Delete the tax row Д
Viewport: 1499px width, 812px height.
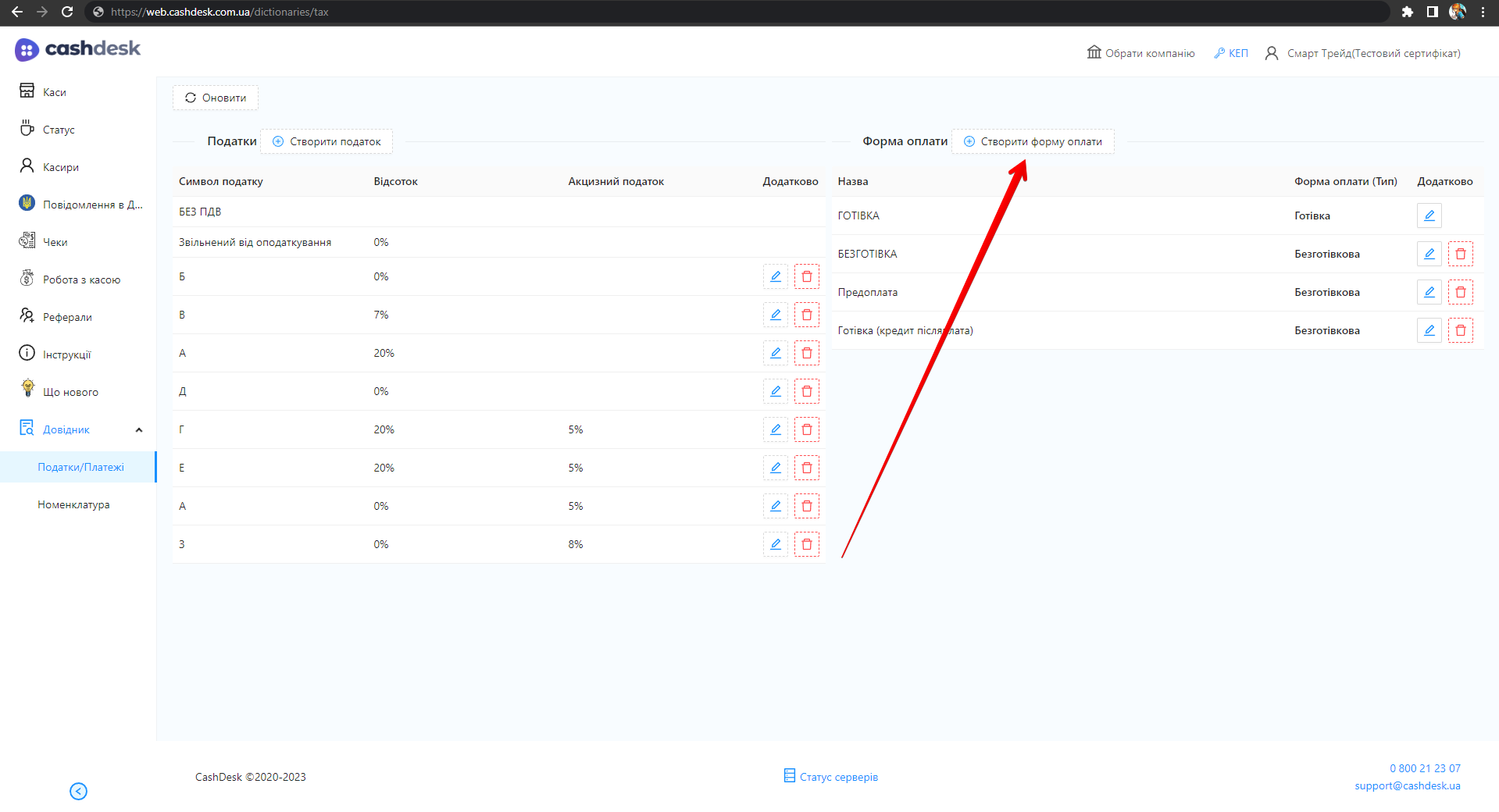[x=806, y=391]
